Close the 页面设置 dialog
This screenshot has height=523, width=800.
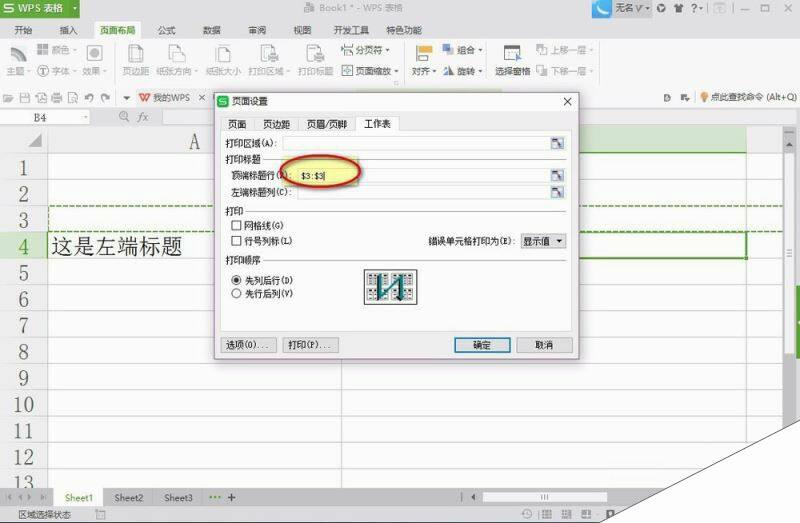[x=567, y=102]
